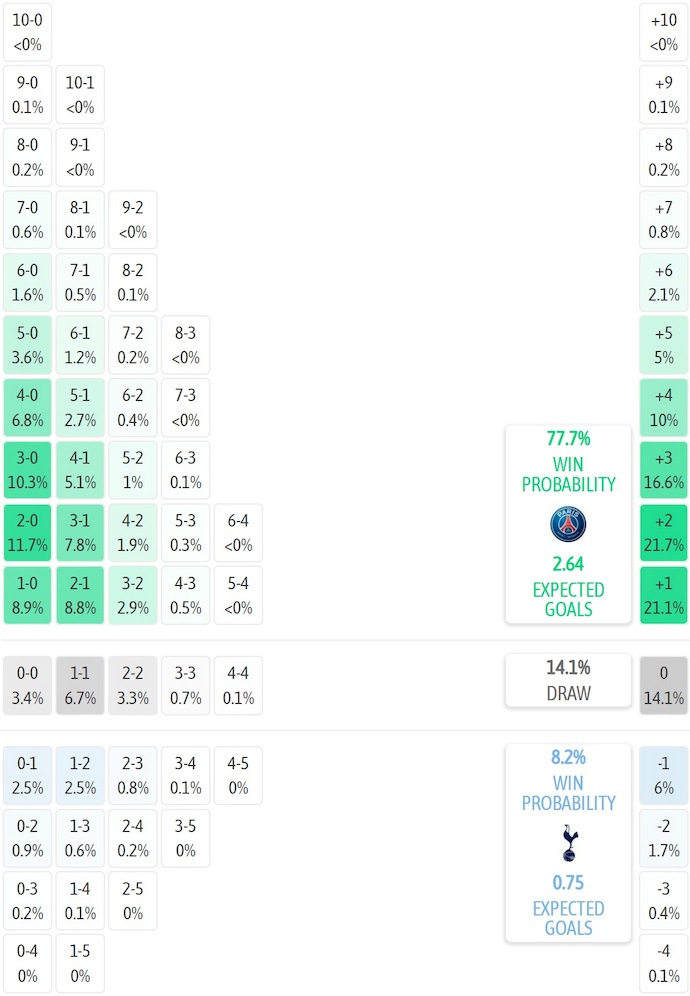Select the +10 goal margin cell
The width and height of the screenshot is (690, 996).
[664, 32]
